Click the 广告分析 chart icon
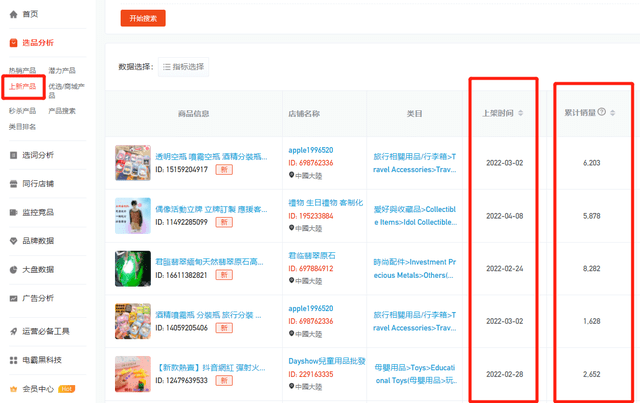The width and height of the screenshot is (640, 403). (13, 298)
